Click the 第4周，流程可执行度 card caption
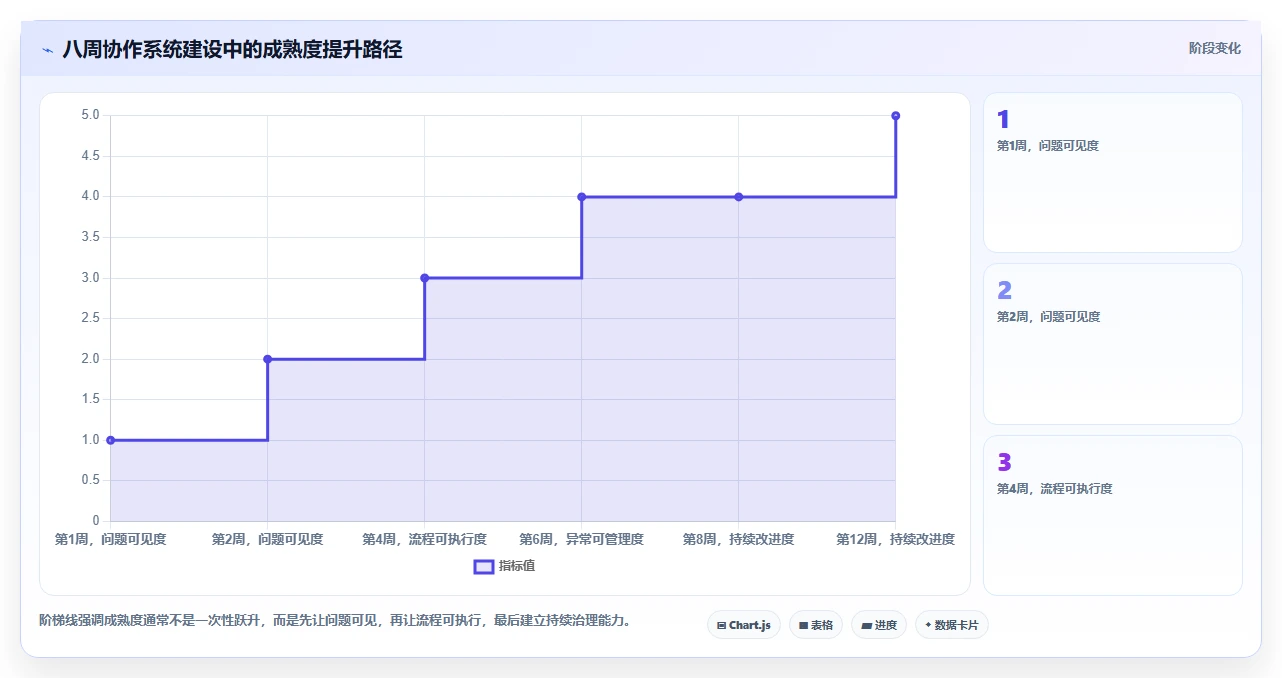This screenshot has width=1282, height=678. tap(1054, 489)
